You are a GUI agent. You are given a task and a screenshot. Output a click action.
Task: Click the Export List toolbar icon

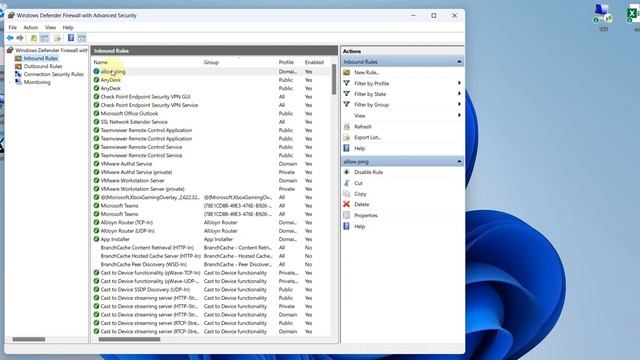[x=58, y=38]
